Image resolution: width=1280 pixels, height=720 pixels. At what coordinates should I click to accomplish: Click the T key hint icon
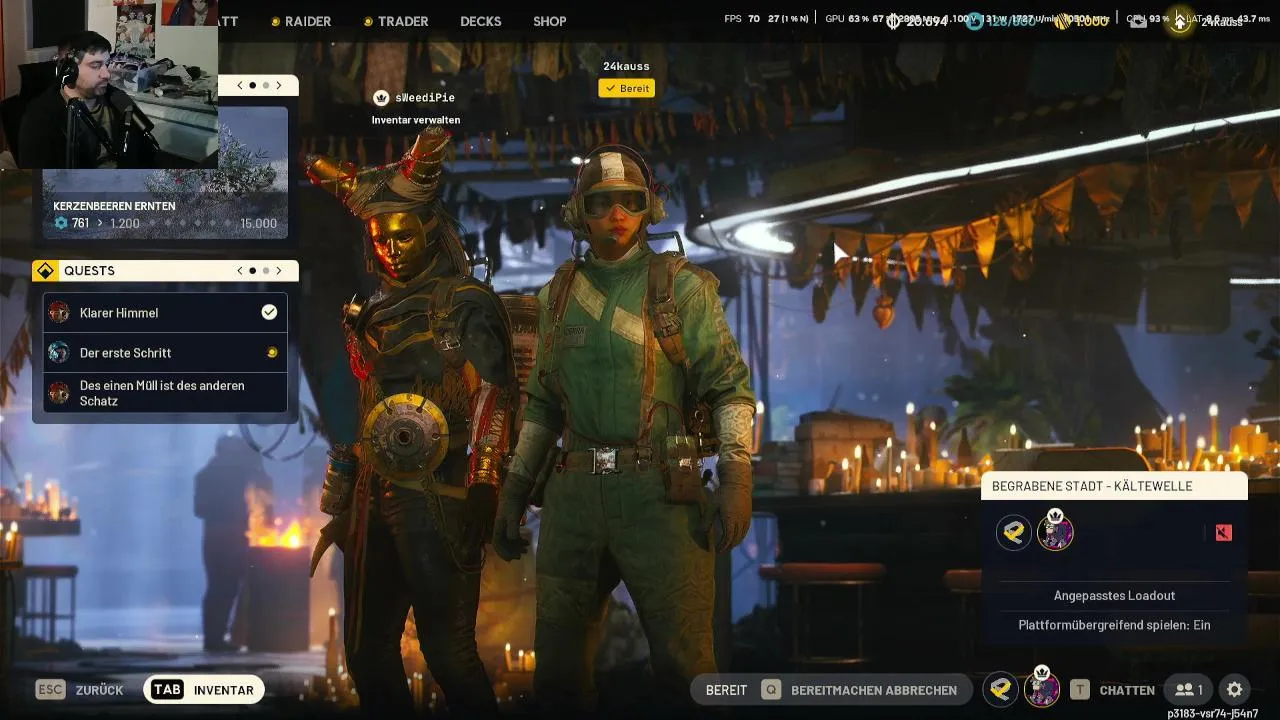tap(1080, 690)
